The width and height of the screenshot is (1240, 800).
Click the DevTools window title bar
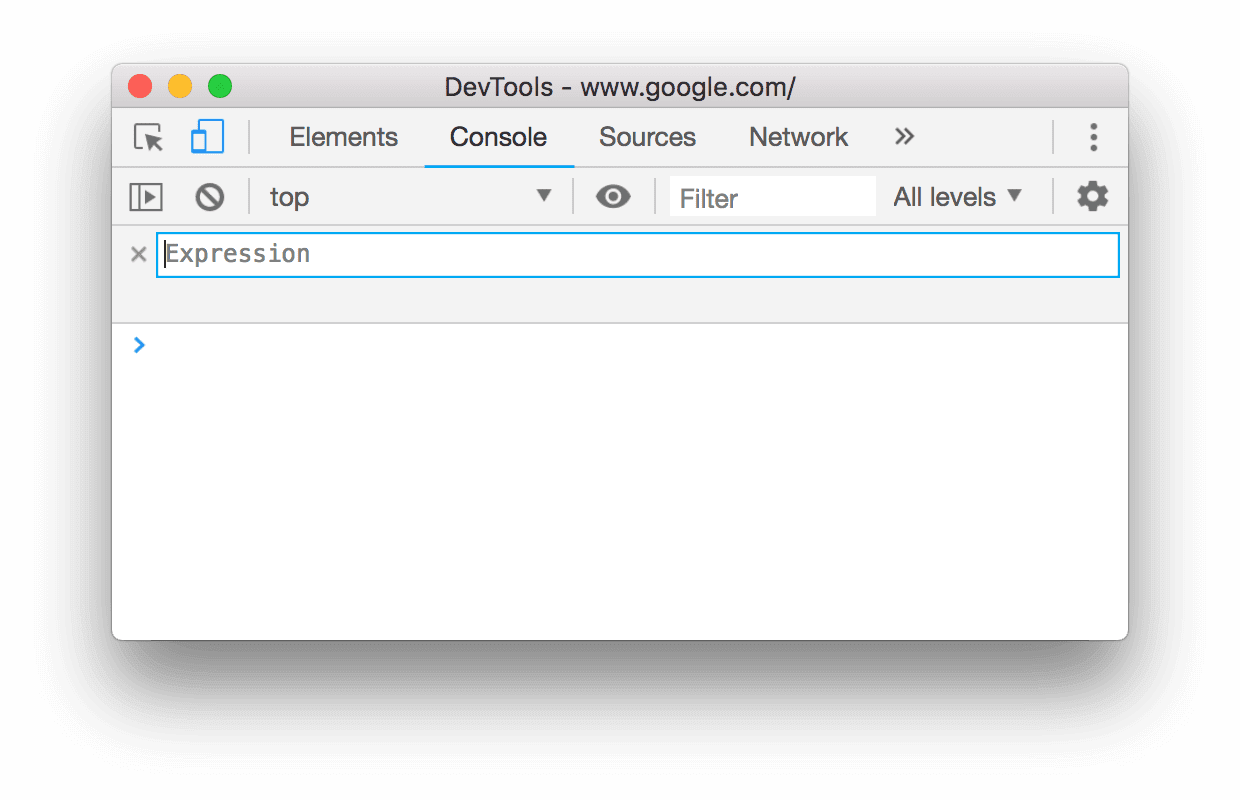(x=620, y=86)
